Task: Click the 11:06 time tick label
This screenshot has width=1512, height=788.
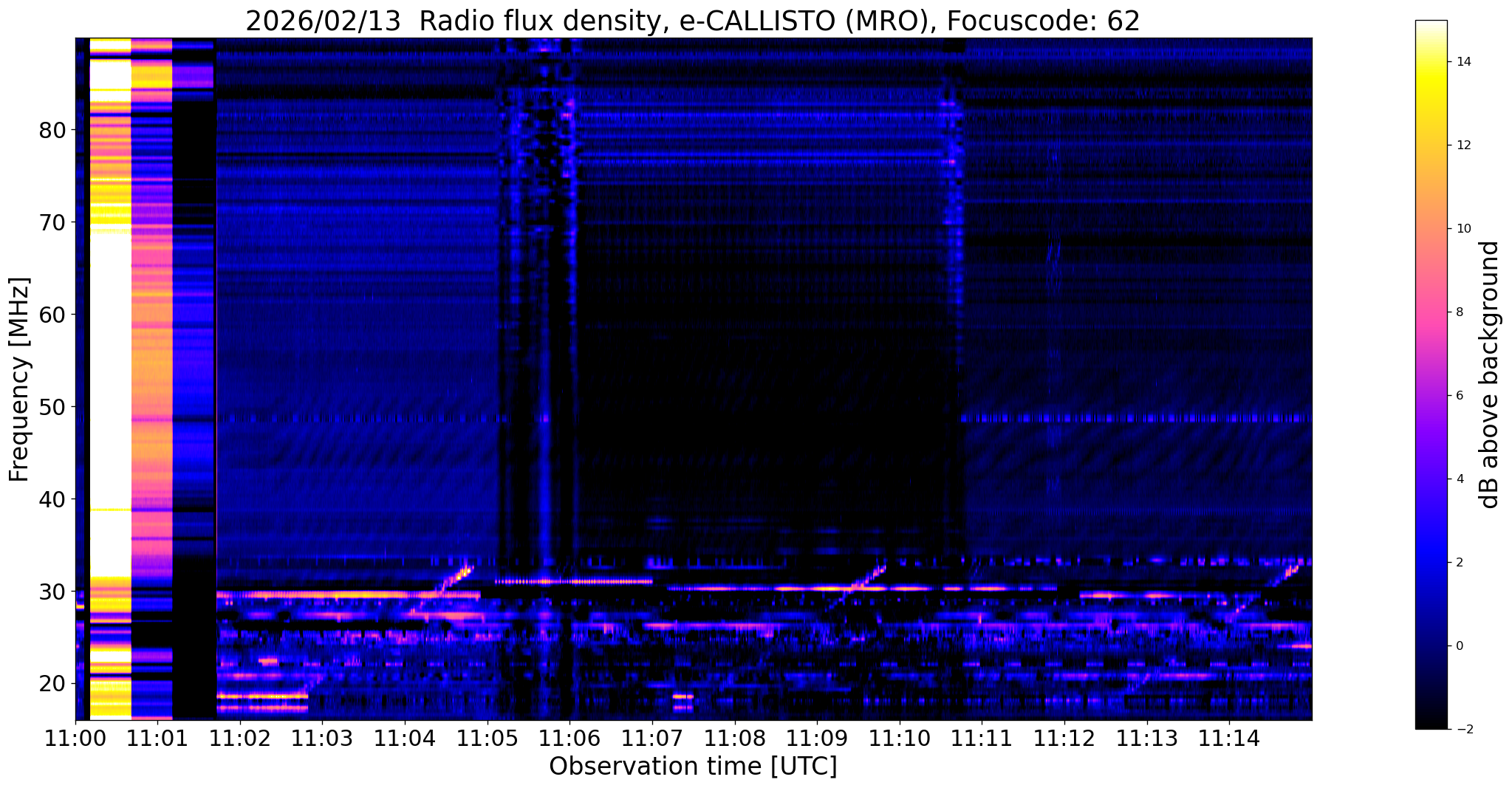Action: click(569, 738)
